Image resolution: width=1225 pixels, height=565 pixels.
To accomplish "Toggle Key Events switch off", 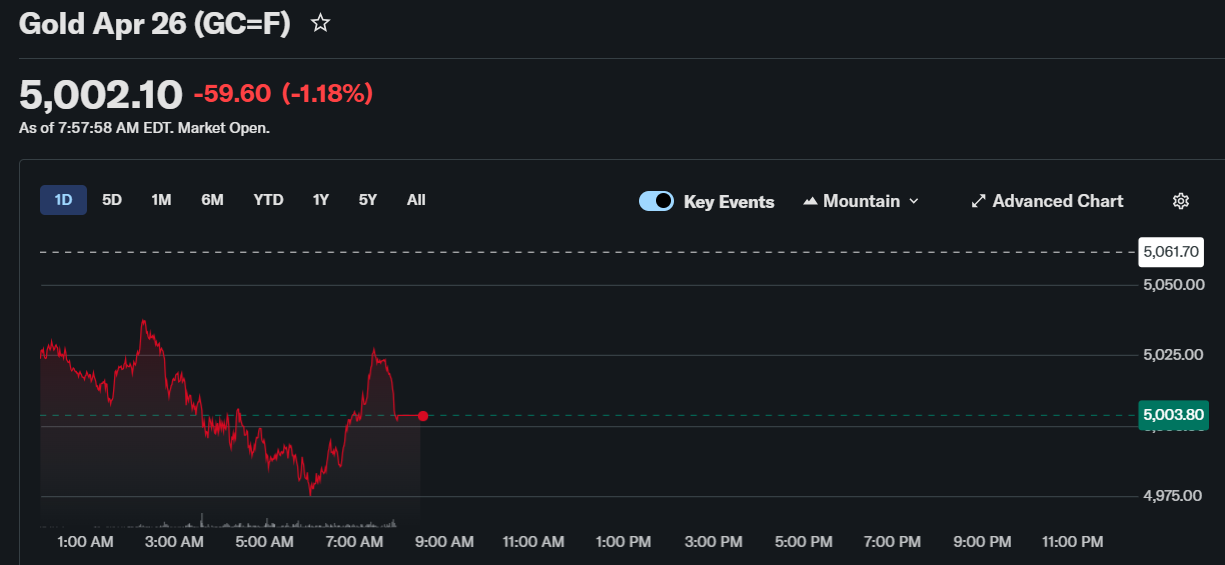I will pos(656,201).
